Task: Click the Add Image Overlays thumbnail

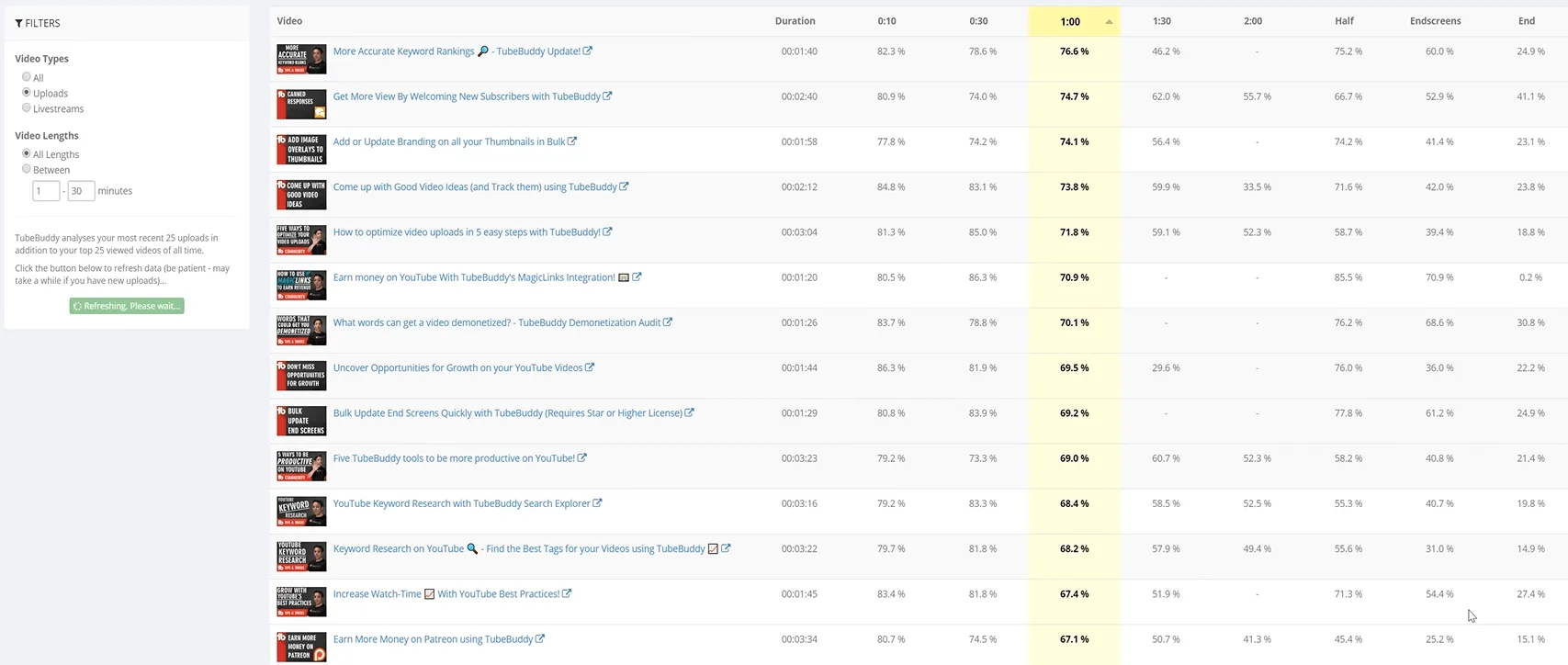Action: (x=301, y=149)
